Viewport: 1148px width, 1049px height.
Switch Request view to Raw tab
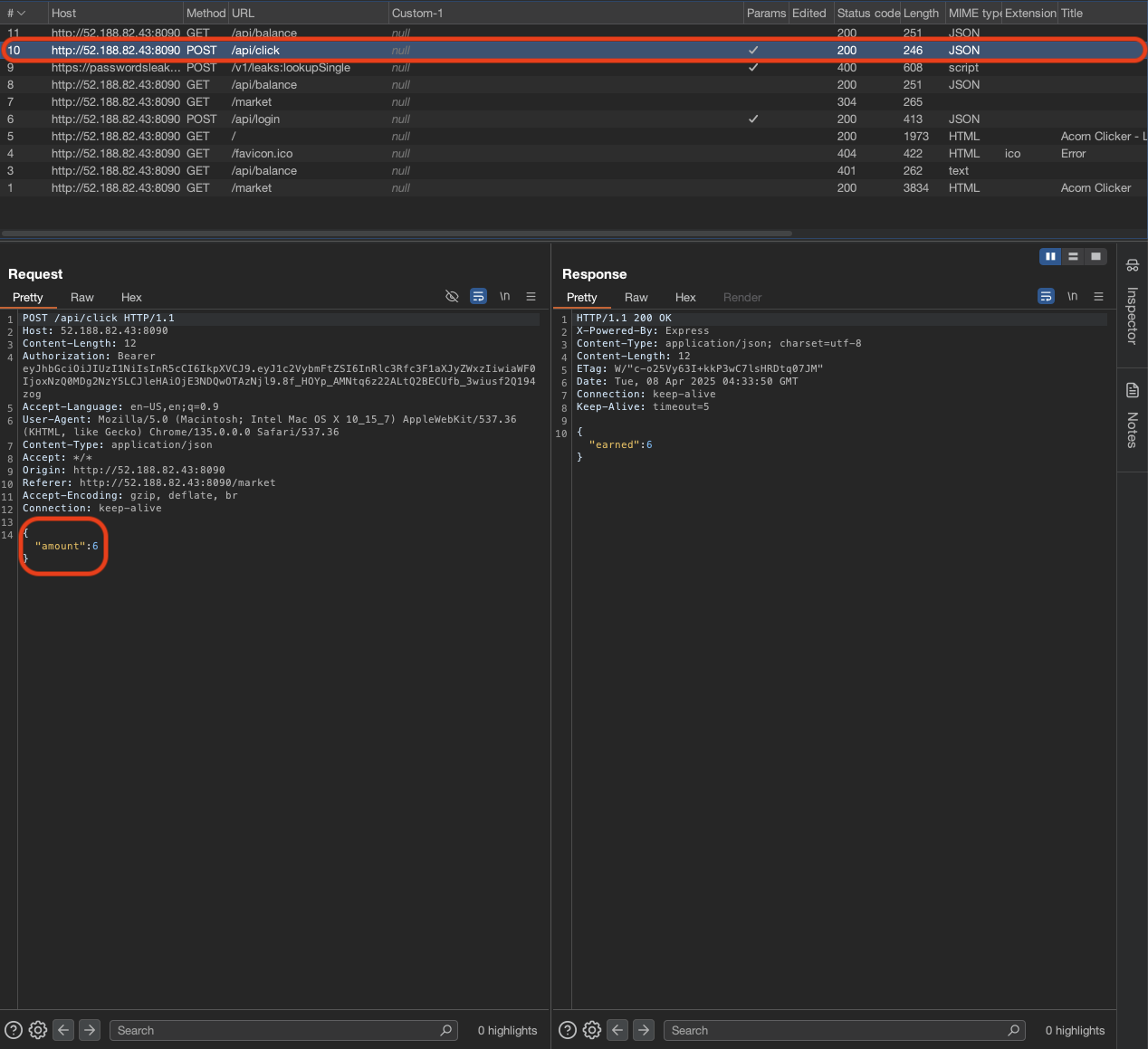point(82,297)
